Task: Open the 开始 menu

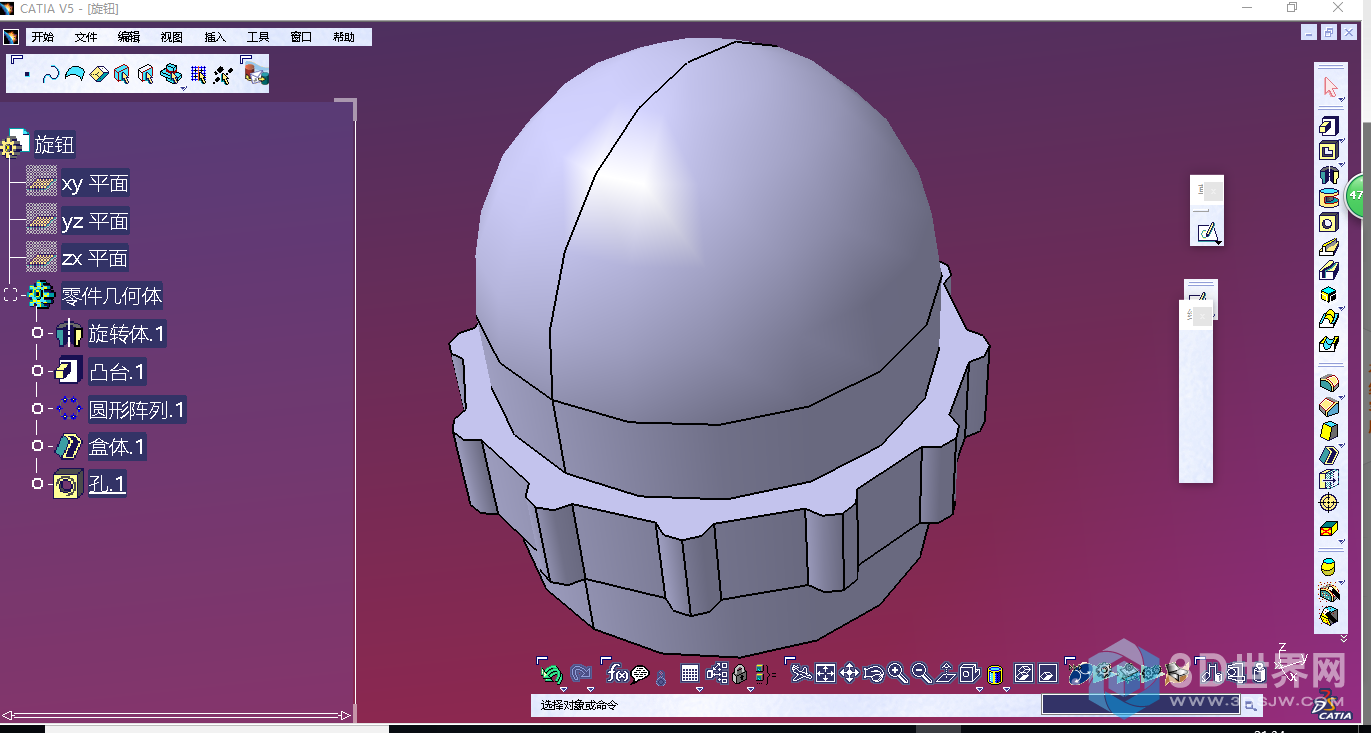Action: [42, 37]
